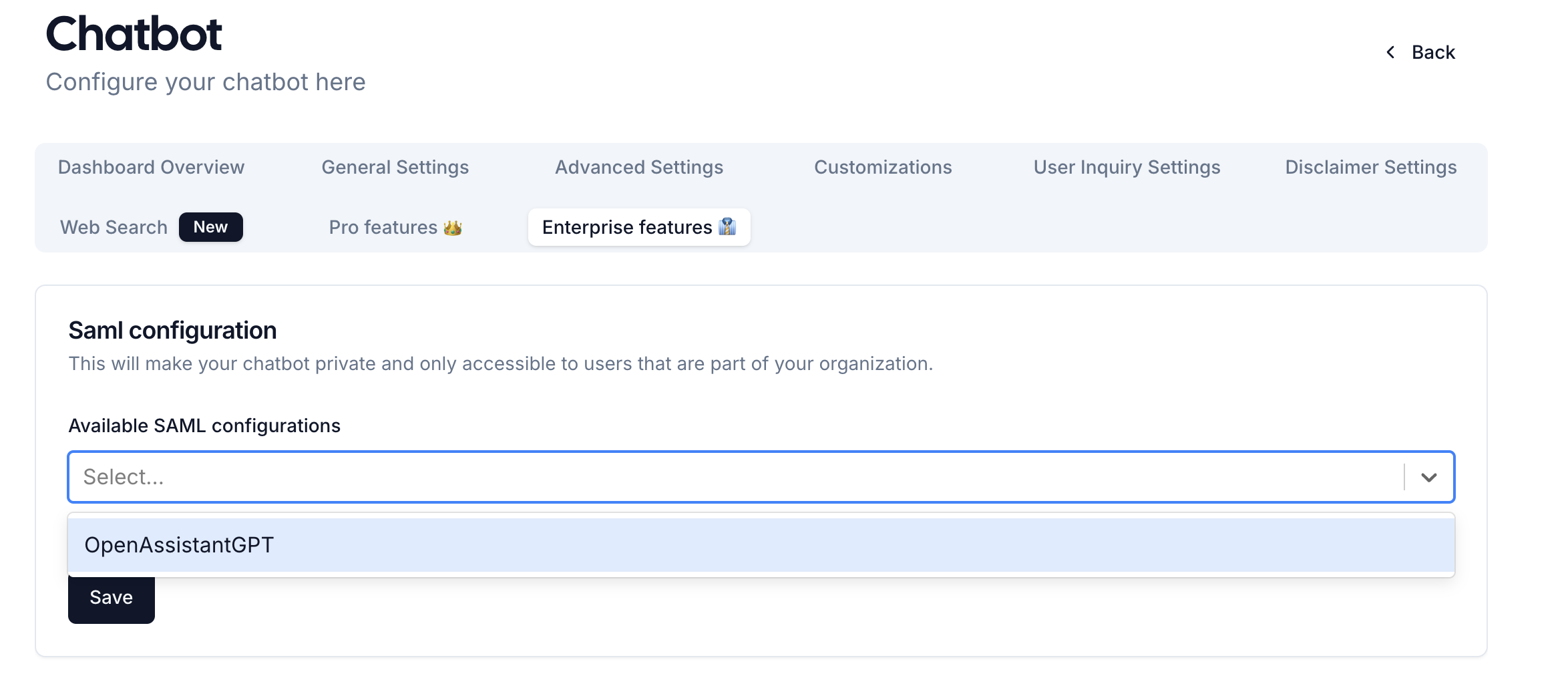Click the Saml configuration heading
Image resolution: width=1568 pixels, height=684 pixels.
[172, 331]
